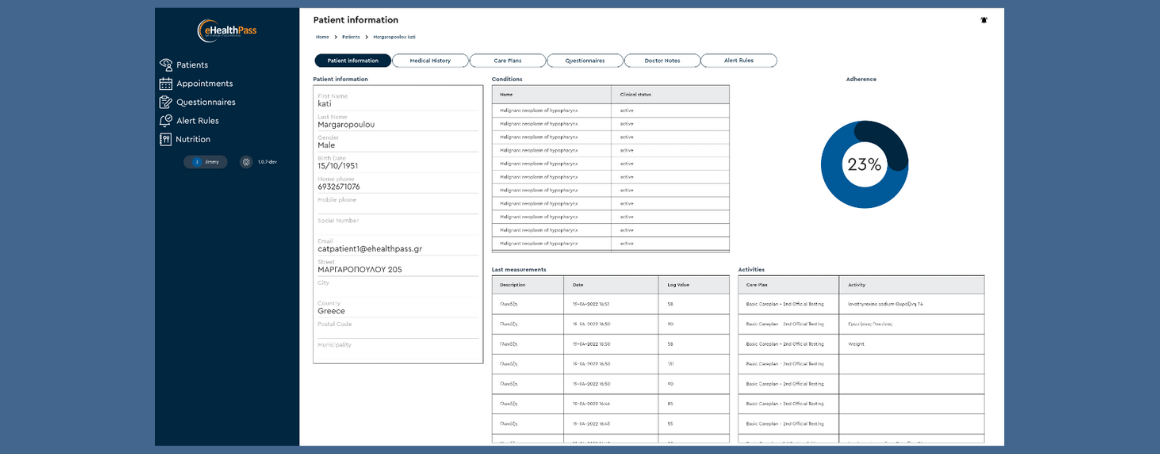Open the Jimmy user profile chip
The width and height of the screenshot is (1160, 454).
[x=206, y=162]
